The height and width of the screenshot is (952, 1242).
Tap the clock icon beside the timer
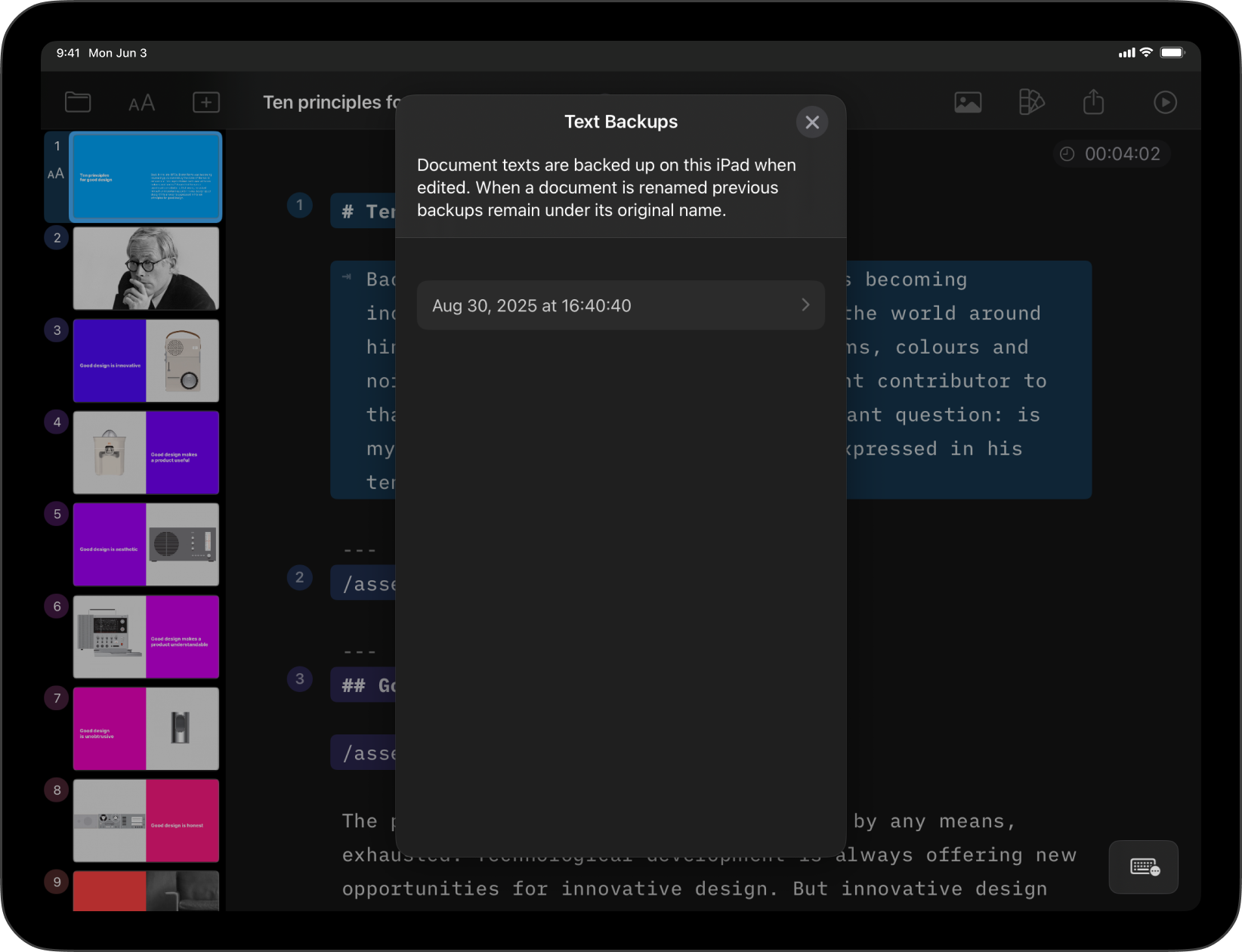(1067, 153)
